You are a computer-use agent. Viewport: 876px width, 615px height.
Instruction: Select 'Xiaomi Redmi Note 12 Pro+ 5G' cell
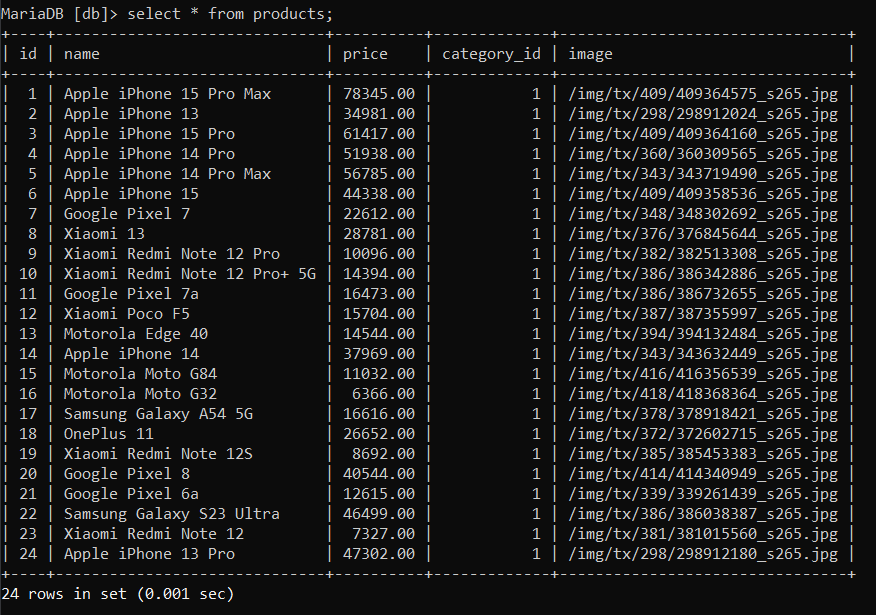pos(189,274)
